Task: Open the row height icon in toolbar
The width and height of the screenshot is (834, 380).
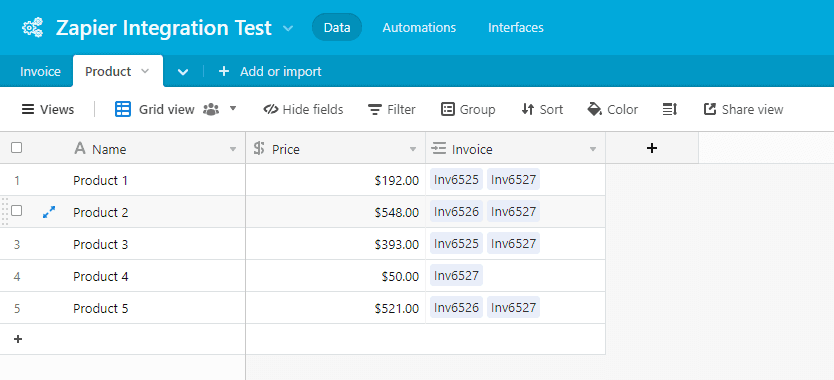Action: tap(670, 110)
